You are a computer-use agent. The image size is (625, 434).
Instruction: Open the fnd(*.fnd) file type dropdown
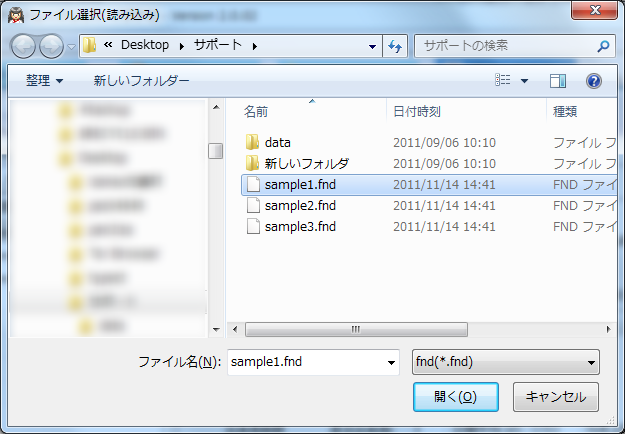point(506,362)
